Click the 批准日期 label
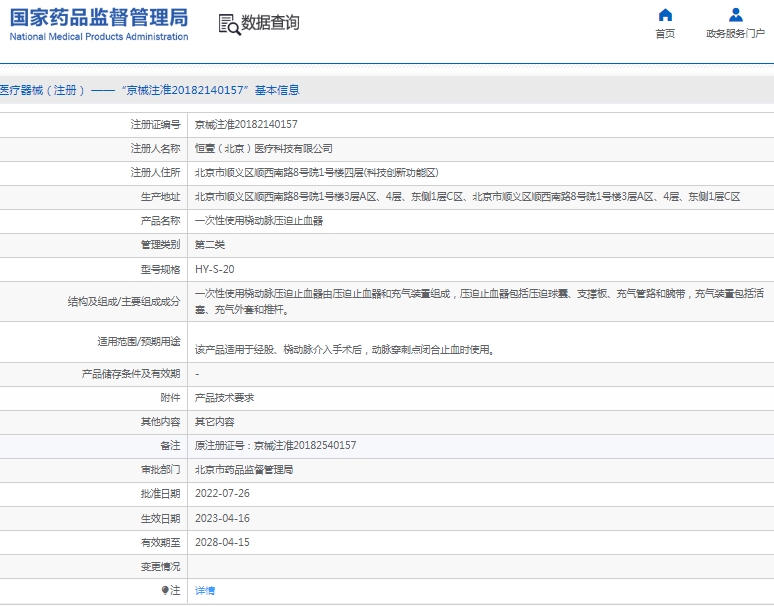Screen dimensions: 774x606 [x=160, y=494]
